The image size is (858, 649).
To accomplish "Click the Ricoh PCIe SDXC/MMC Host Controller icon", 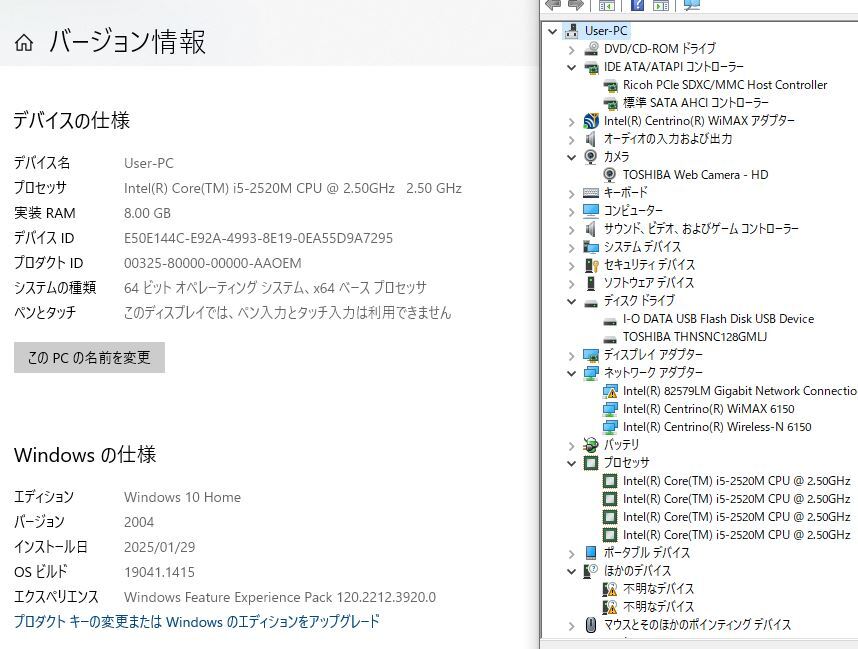I will click(x=610, y=85).
